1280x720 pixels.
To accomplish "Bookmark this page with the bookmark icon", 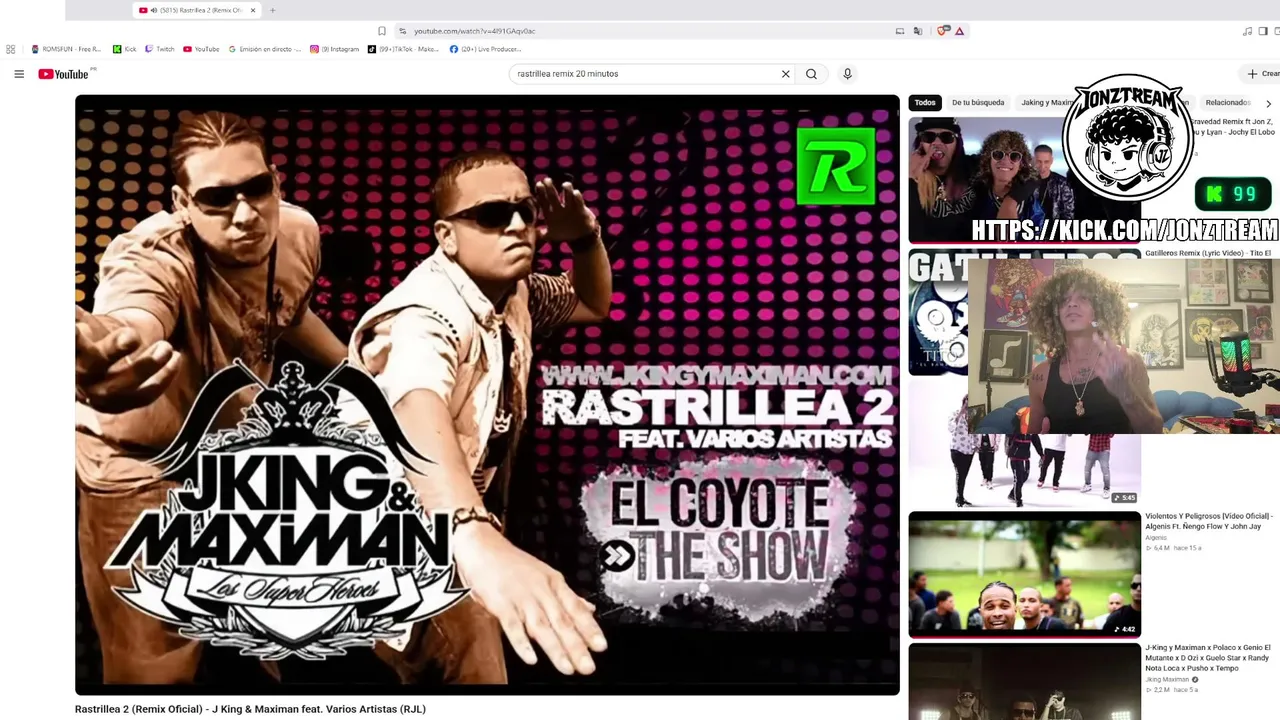I will 381,31.
